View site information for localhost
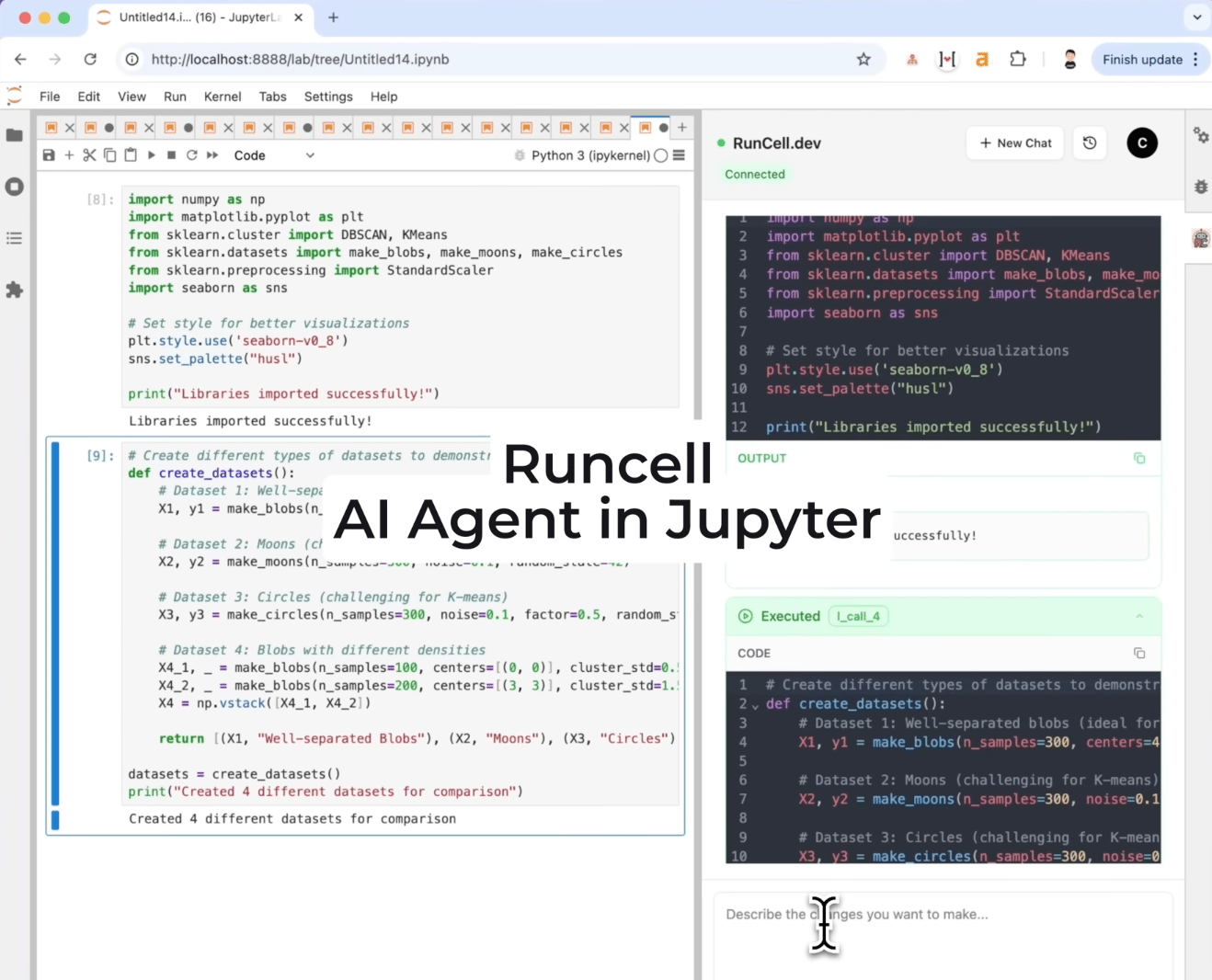Screen dimensions: 1212x980 (x=132, y=59)
